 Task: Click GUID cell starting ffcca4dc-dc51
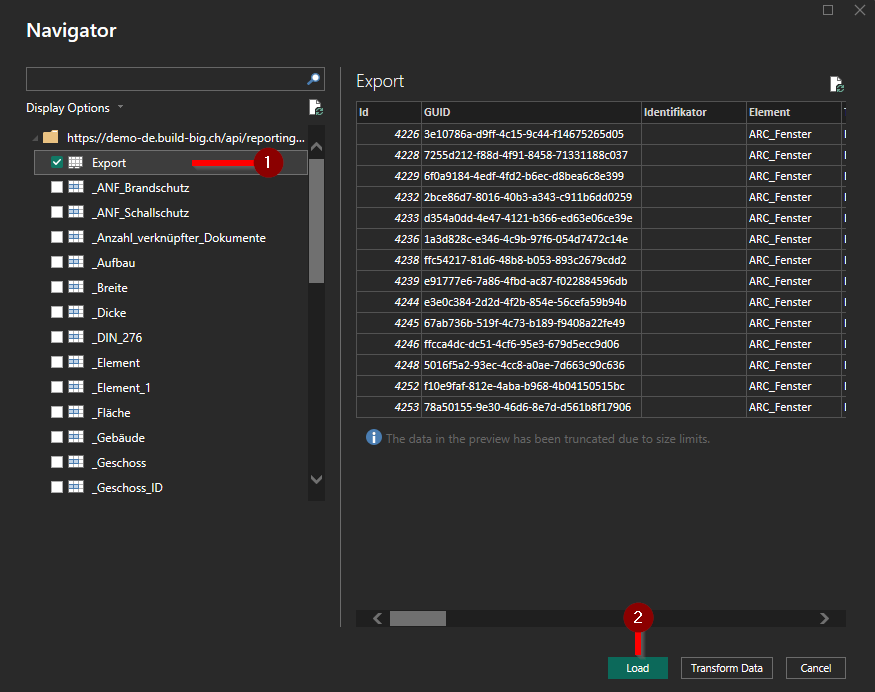pyautogui.click(x=531, y=344)
